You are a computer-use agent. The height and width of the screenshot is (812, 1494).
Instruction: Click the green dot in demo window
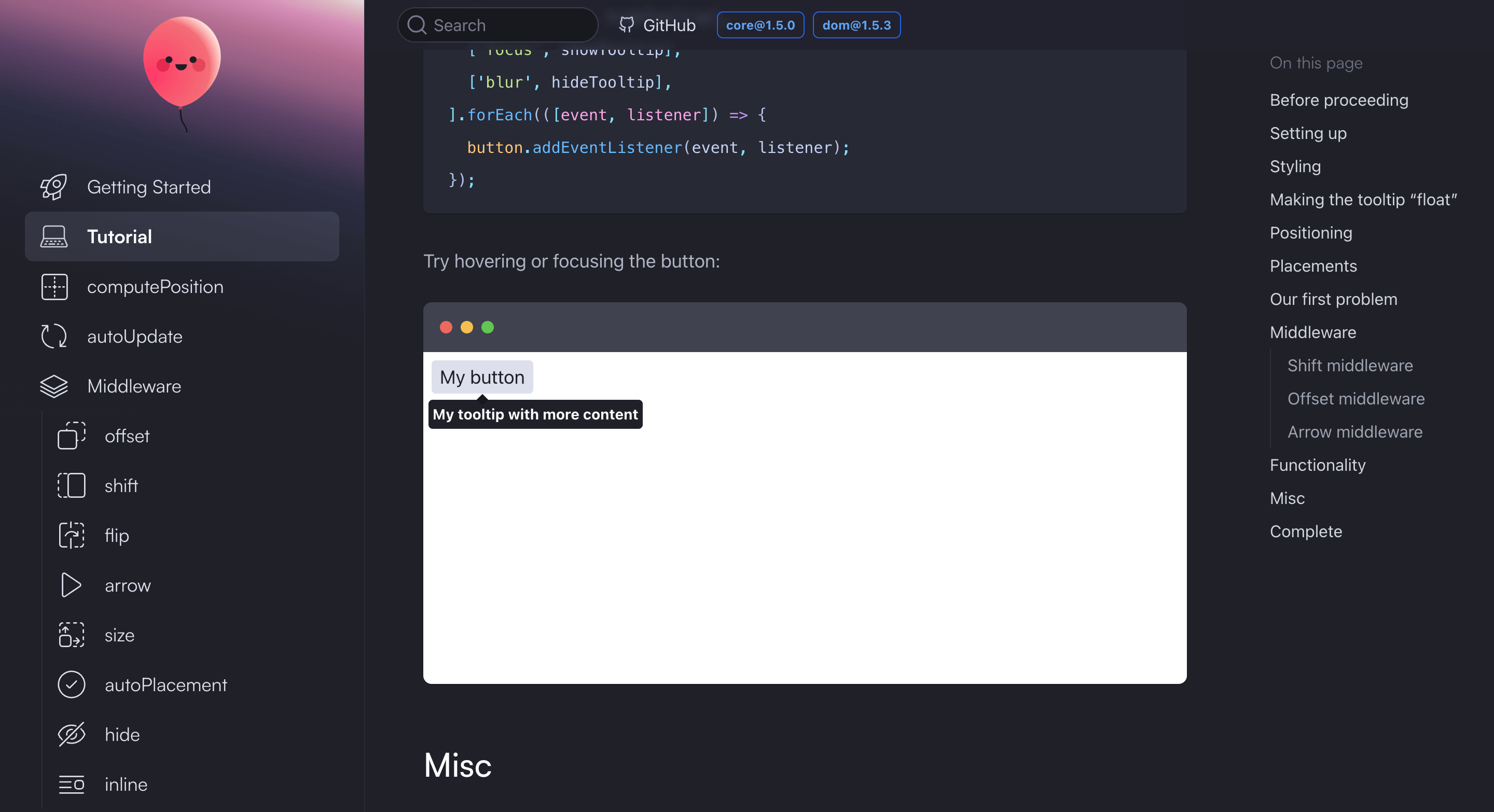(488, 328)
